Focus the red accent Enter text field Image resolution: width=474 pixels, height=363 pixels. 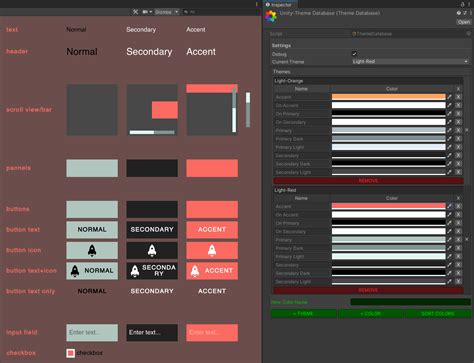coord(212,333)
